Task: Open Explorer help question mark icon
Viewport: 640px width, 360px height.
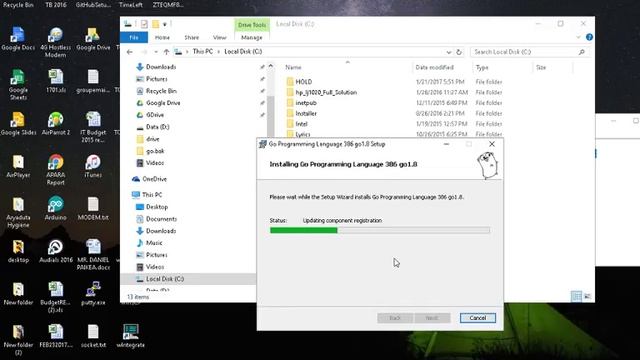Action: point(589,37)
